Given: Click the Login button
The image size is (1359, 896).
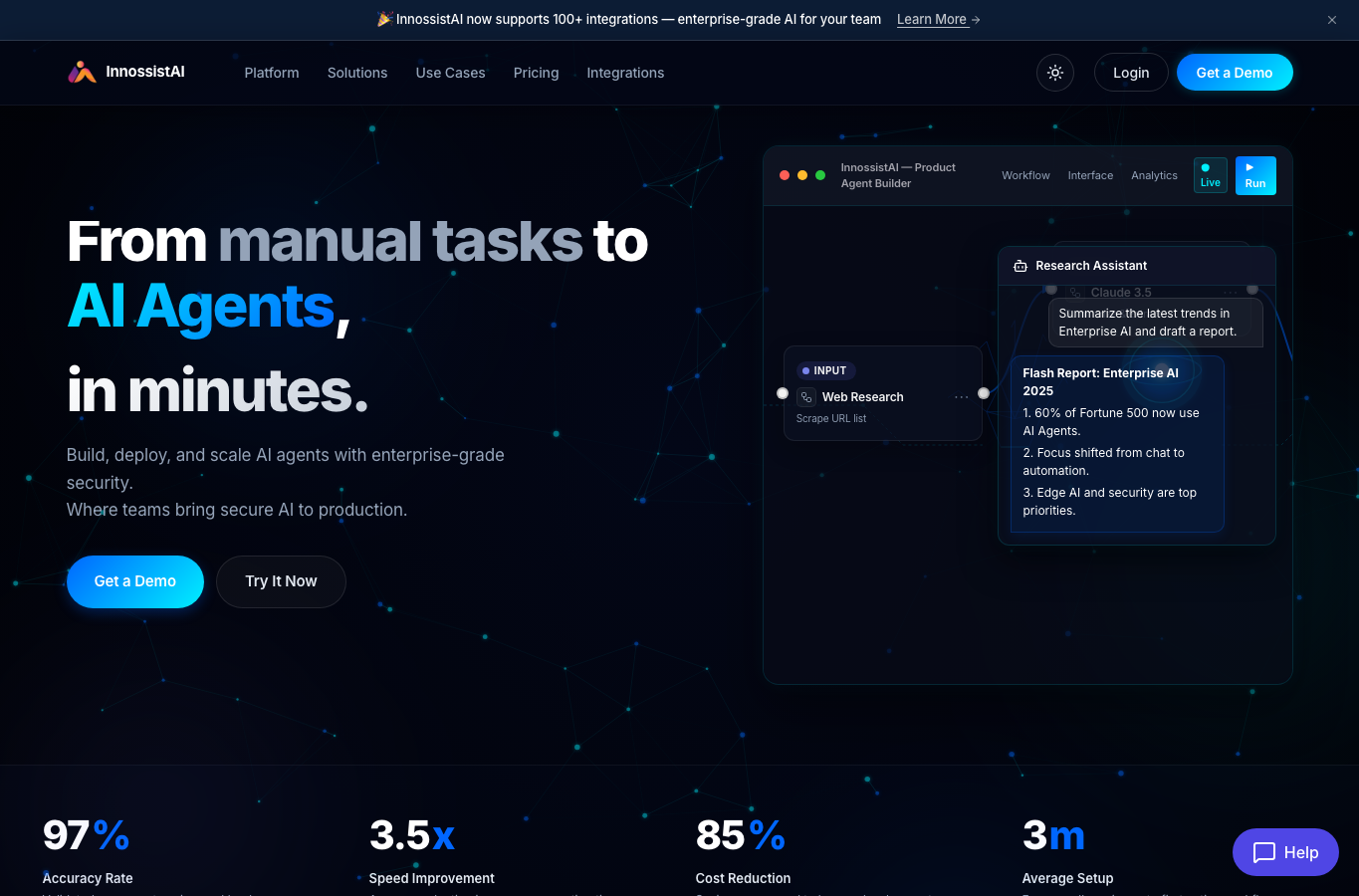Looking at the screenshot, I should [x=1131, y=73].
